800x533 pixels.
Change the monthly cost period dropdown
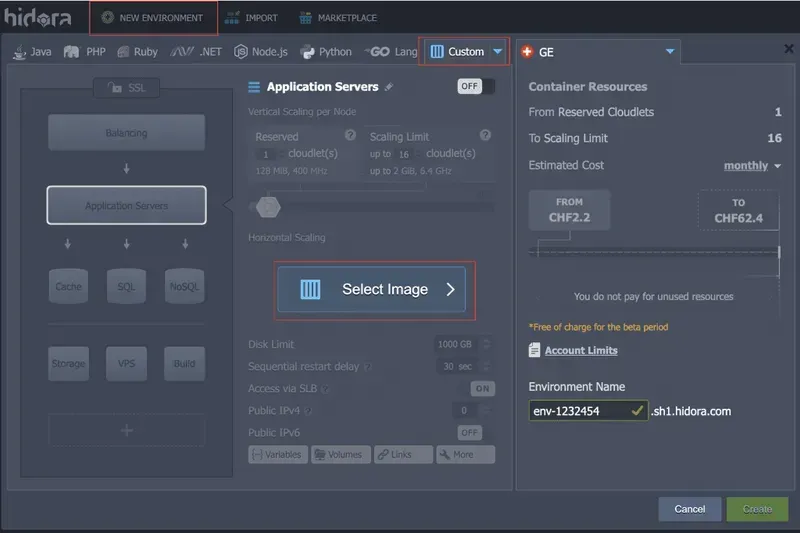tap(752, 166)
